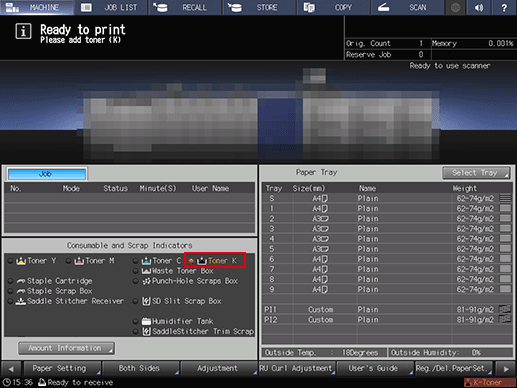
Task: Select the Toner K indicator icon
Action: 202,261
